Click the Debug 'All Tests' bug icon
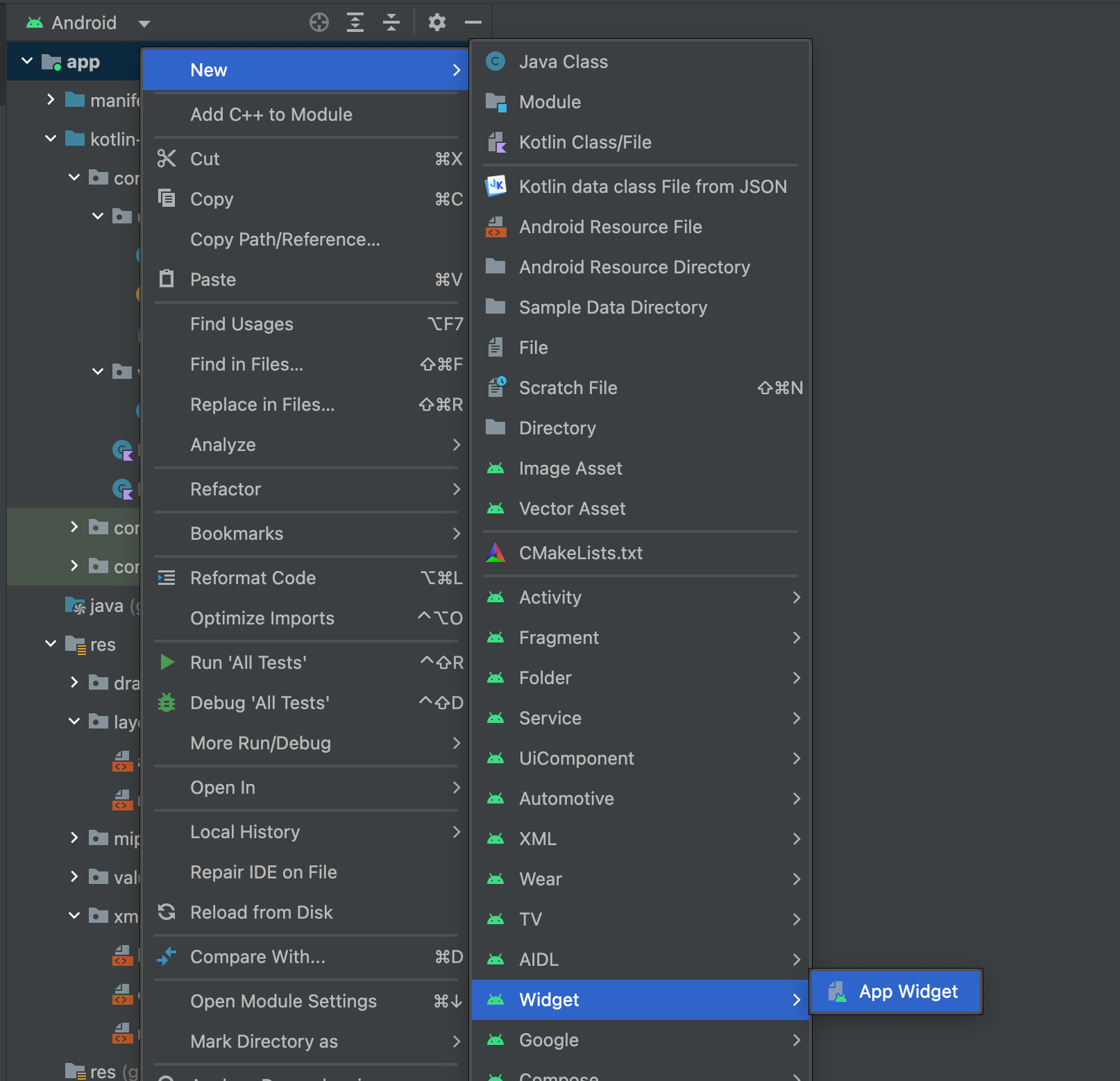 pos(167,702)
